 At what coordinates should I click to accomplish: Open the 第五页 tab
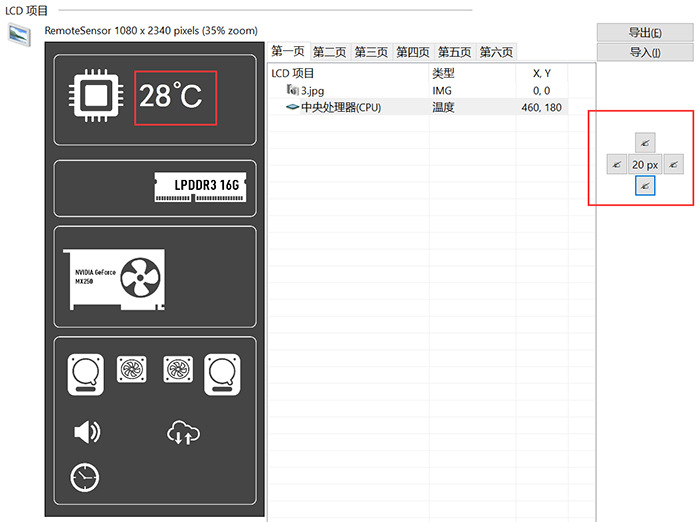[455, 52]
